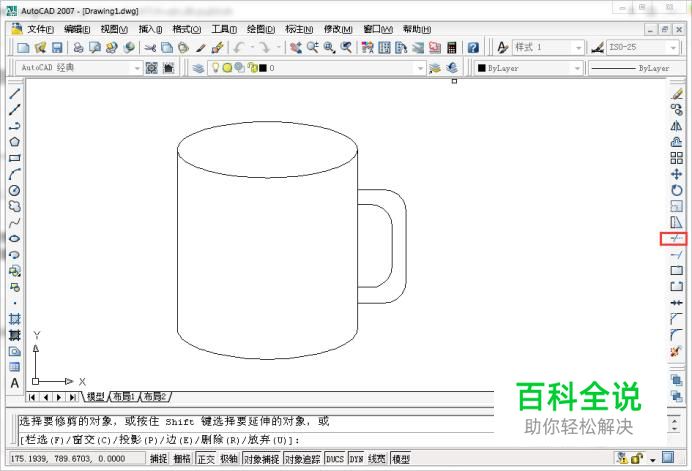
Task: Click the command line input area
Action: pyautogui.click(x=256, y=440)
